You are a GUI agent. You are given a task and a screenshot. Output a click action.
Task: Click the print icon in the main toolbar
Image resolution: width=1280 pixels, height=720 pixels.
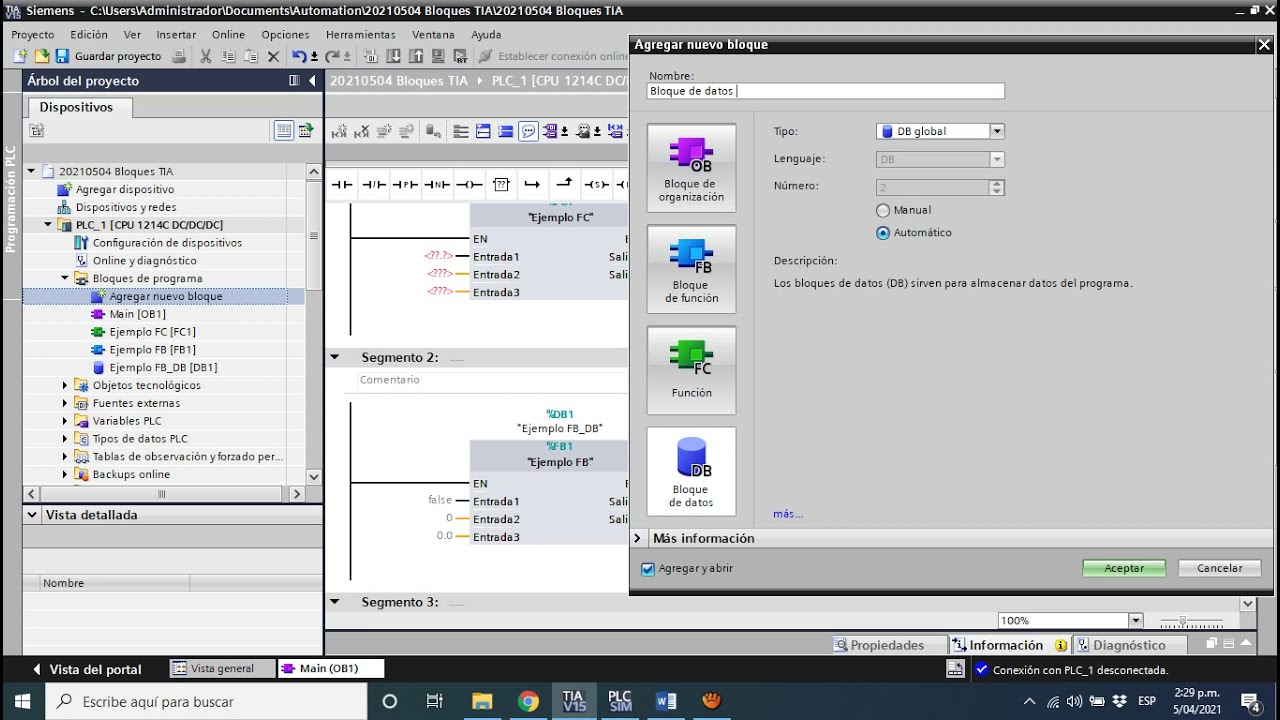pyautogui.click(x=179, y=56)
